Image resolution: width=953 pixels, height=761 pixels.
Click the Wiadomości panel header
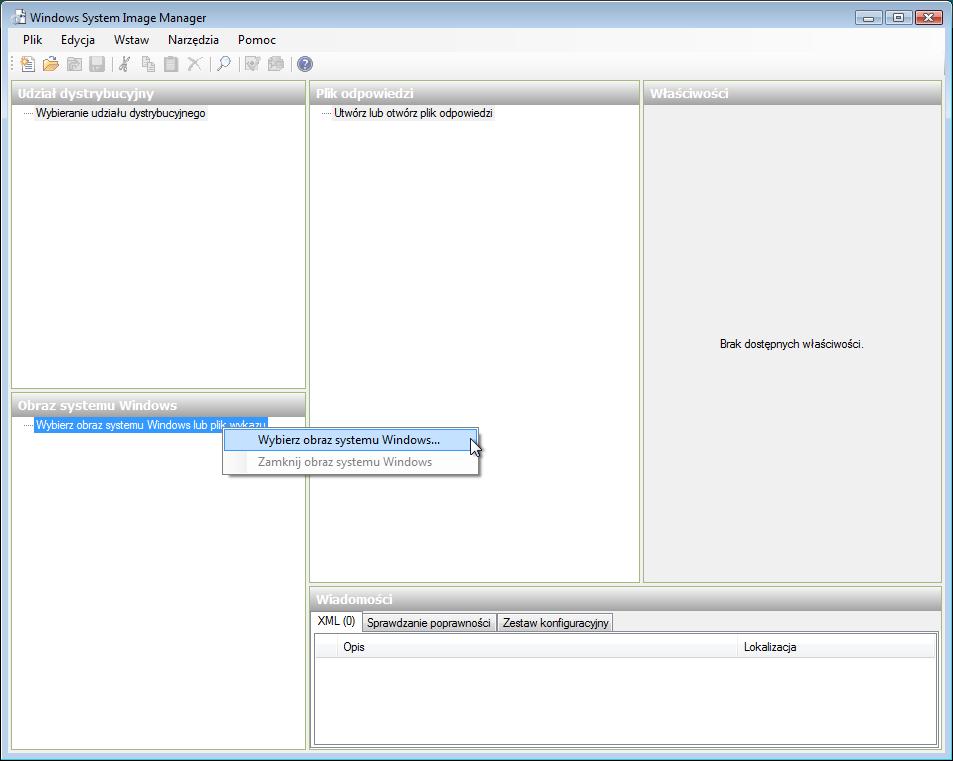click(x=625, y=599)
